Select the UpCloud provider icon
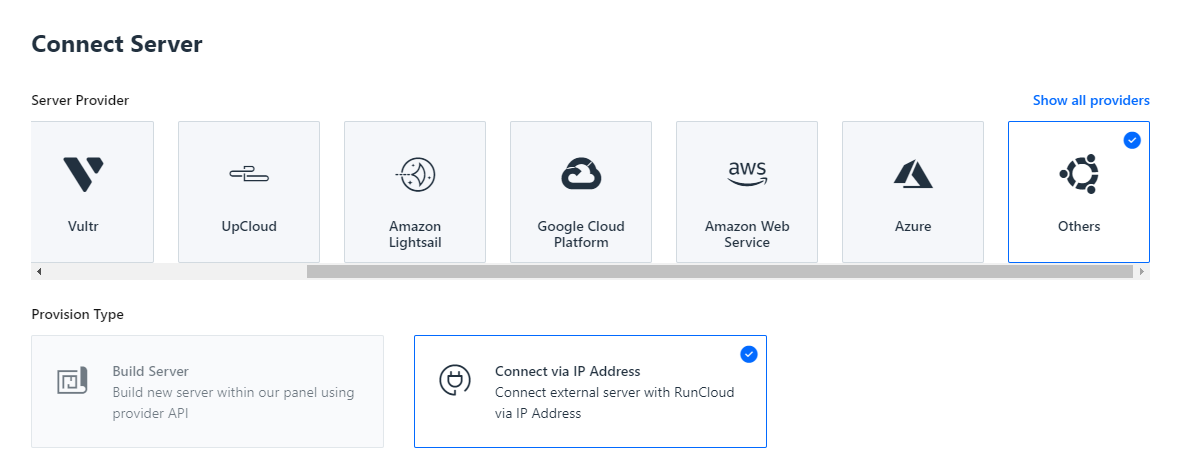Image resolution: width=1180 pixels, height=466 pixels. click(x=249, y=175)
